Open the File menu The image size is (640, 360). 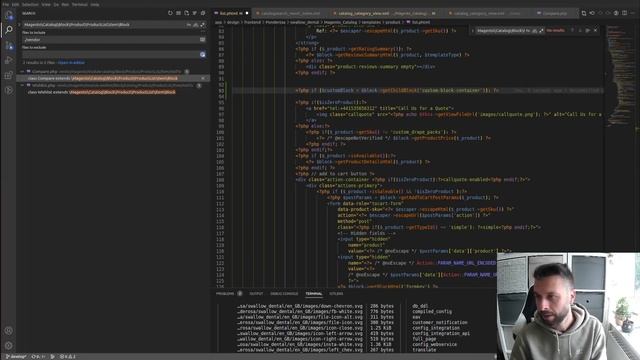point(6,4)
